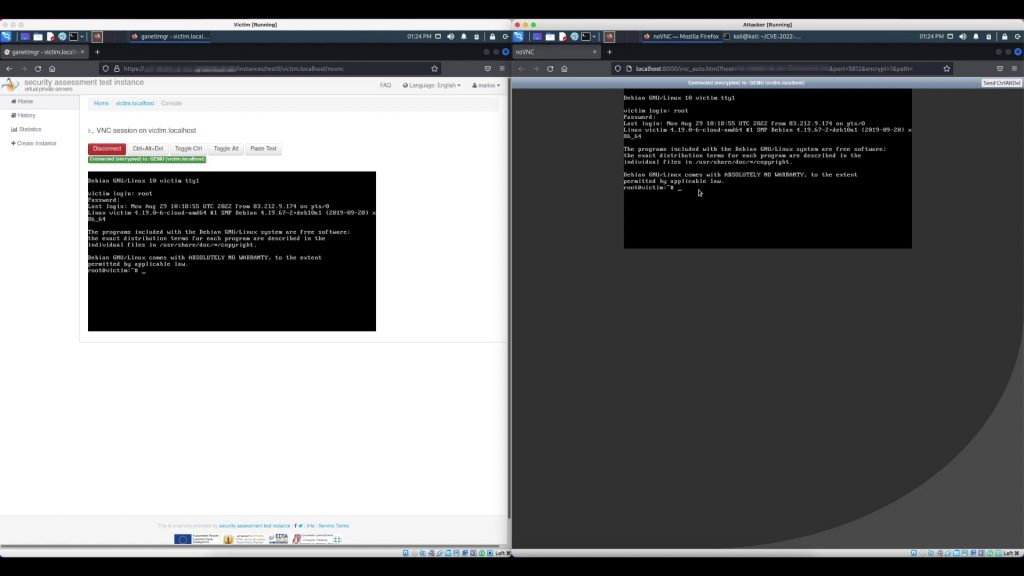Screen dimensions: 1024x576
Task: Expand the marios user menu
Action: tap(486, 85)
